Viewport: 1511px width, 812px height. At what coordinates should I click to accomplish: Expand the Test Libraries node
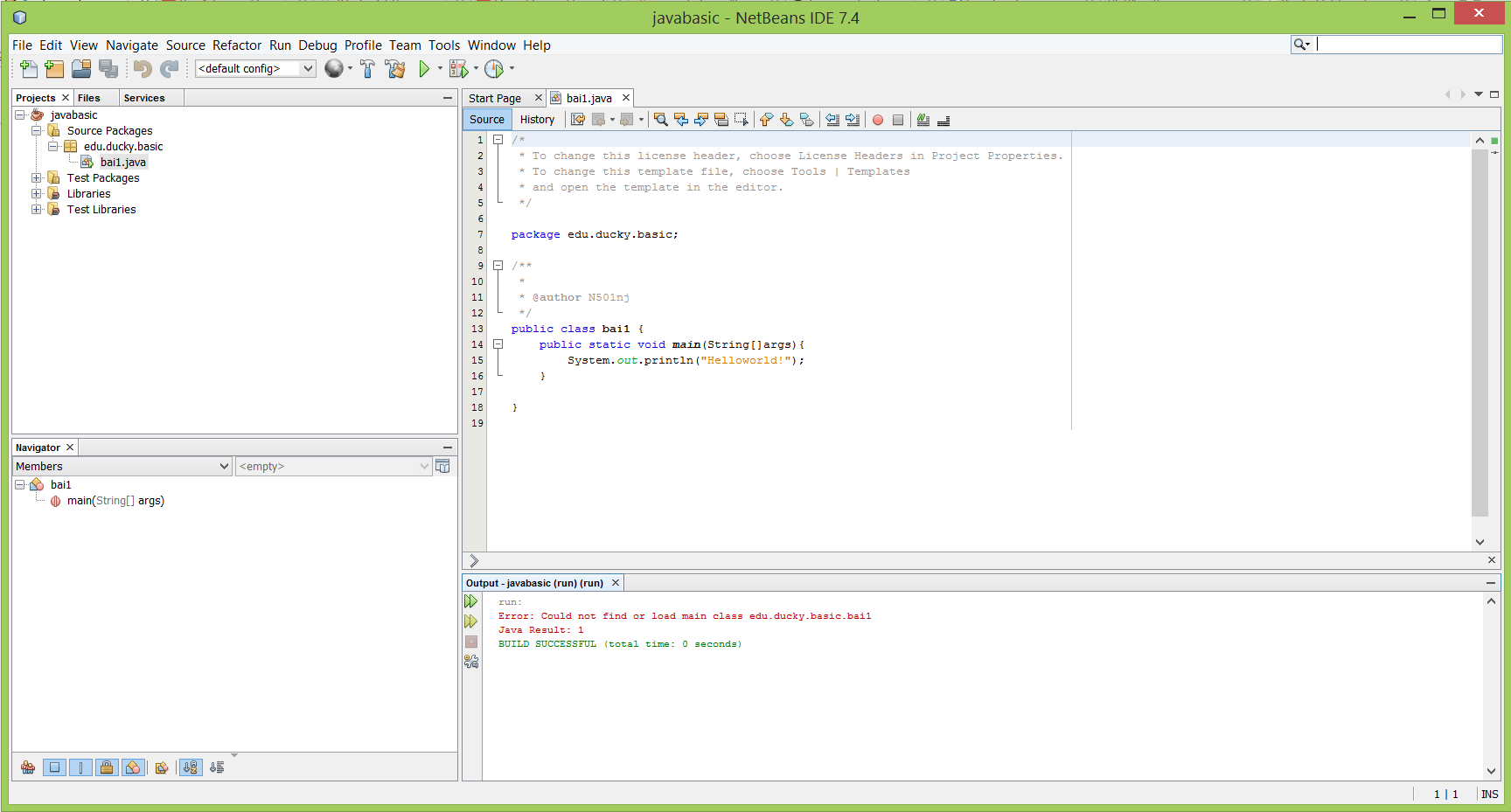(36, 209)
